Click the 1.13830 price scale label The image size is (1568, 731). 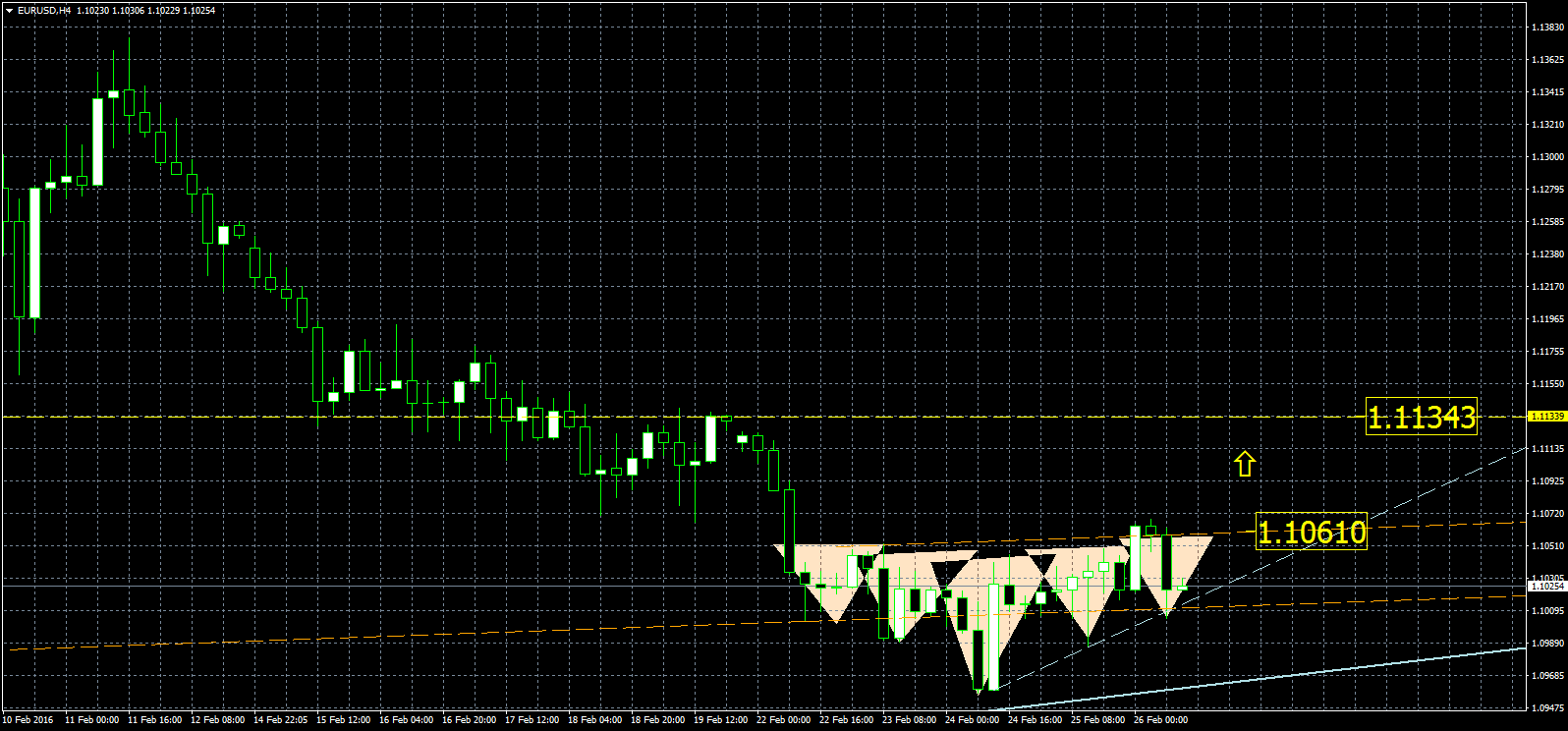click(1547, 28)
